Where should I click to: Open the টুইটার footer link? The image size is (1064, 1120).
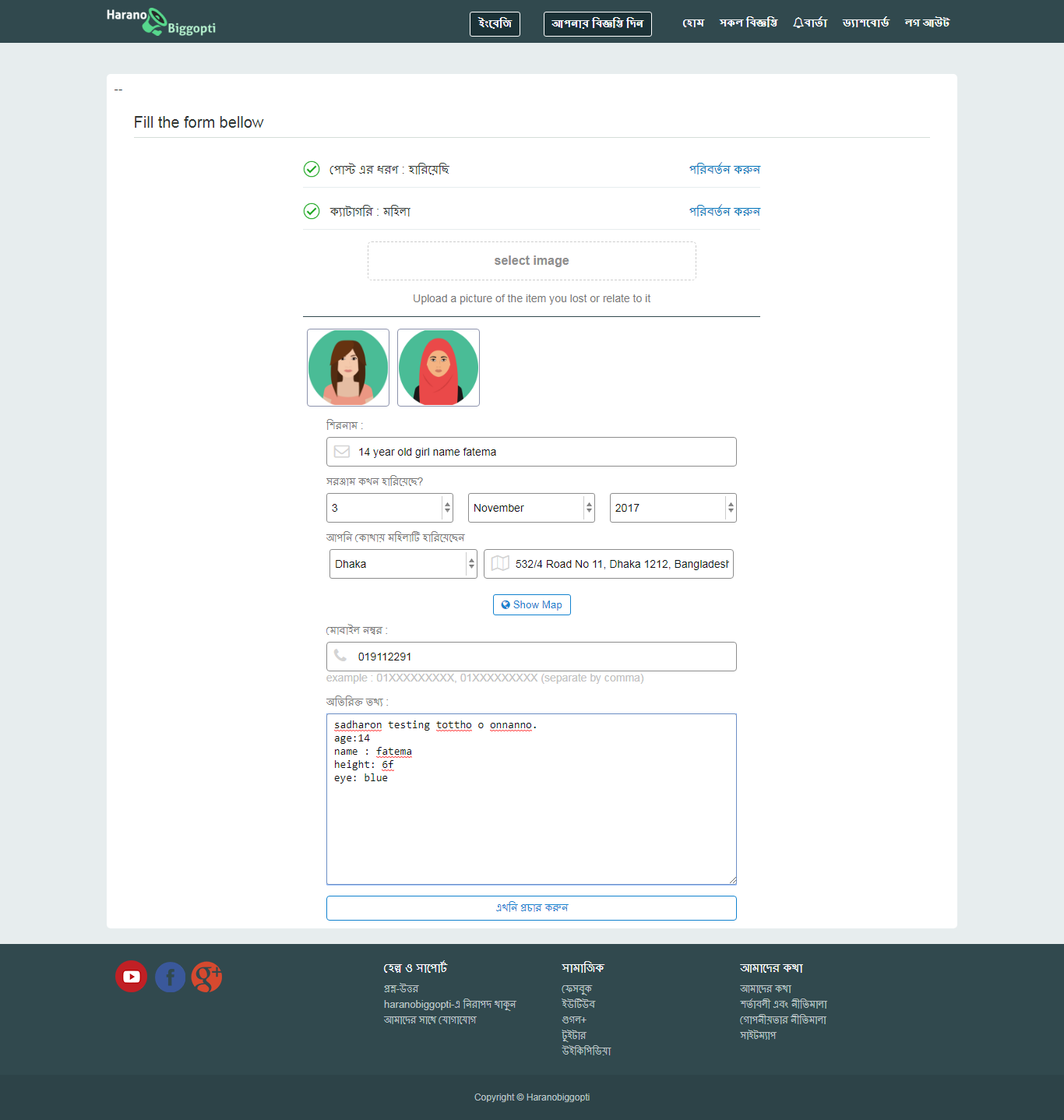pyautogui.click(x=574, y=1035)
